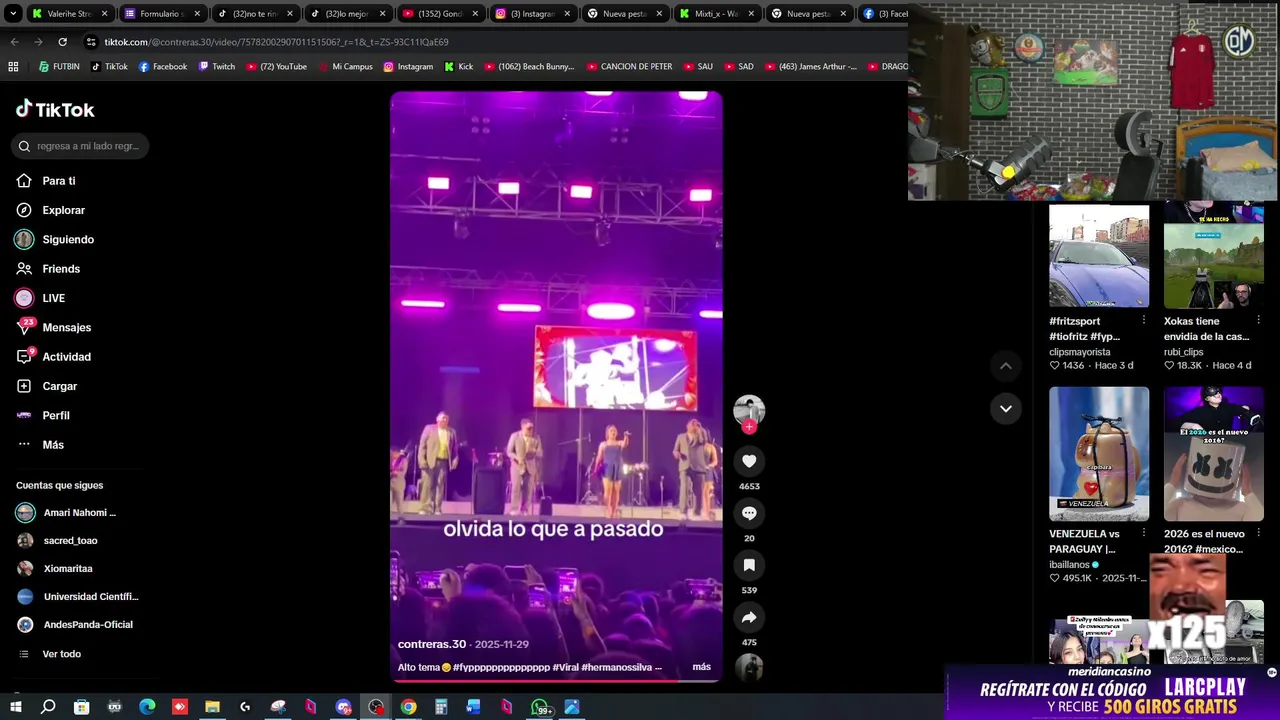Open Chrome tab search dropdown
This screenshot has height=720, width=1280.
[13, 14]
